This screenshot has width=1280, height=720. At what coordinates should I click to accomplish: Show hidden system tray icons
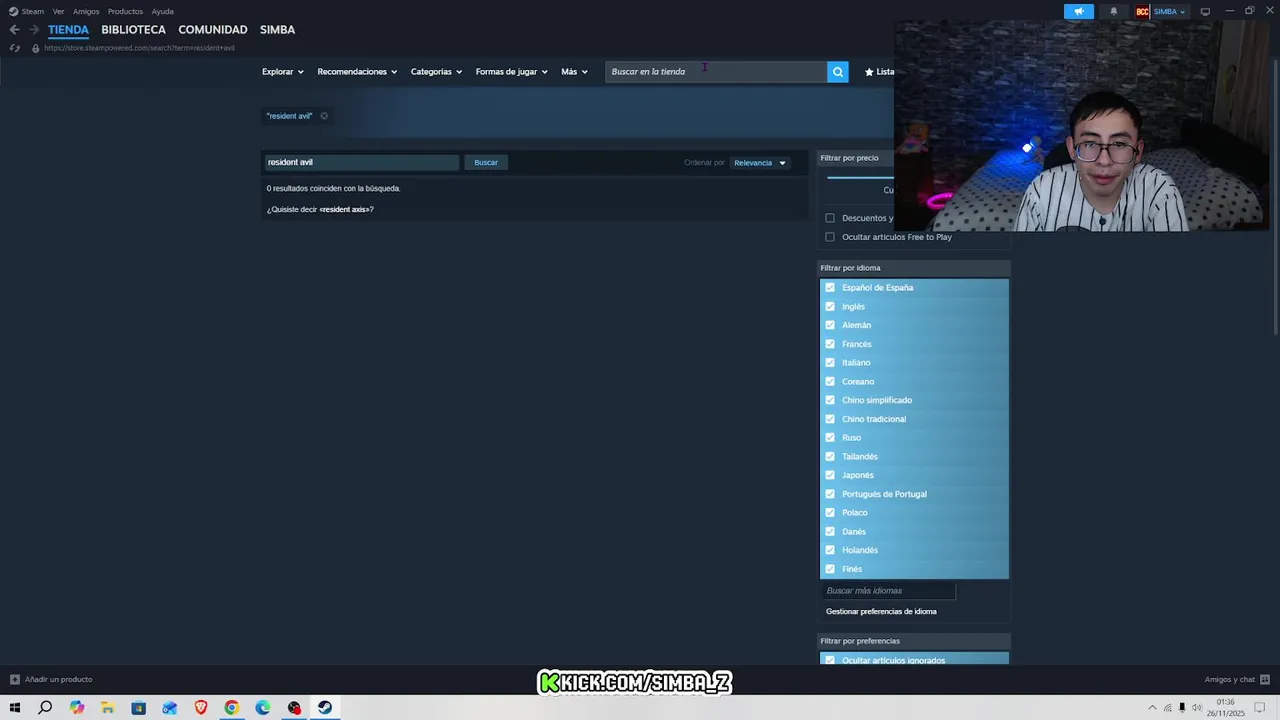[x=1152, y=708]
